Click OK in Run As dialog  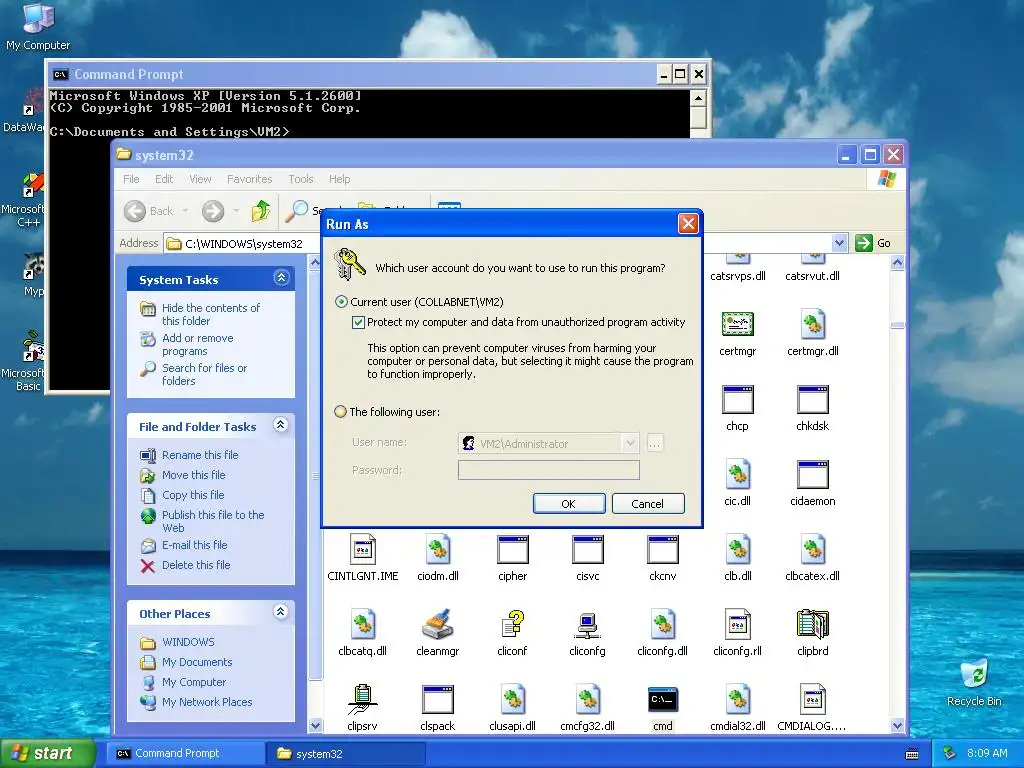(x=569, y=504)
